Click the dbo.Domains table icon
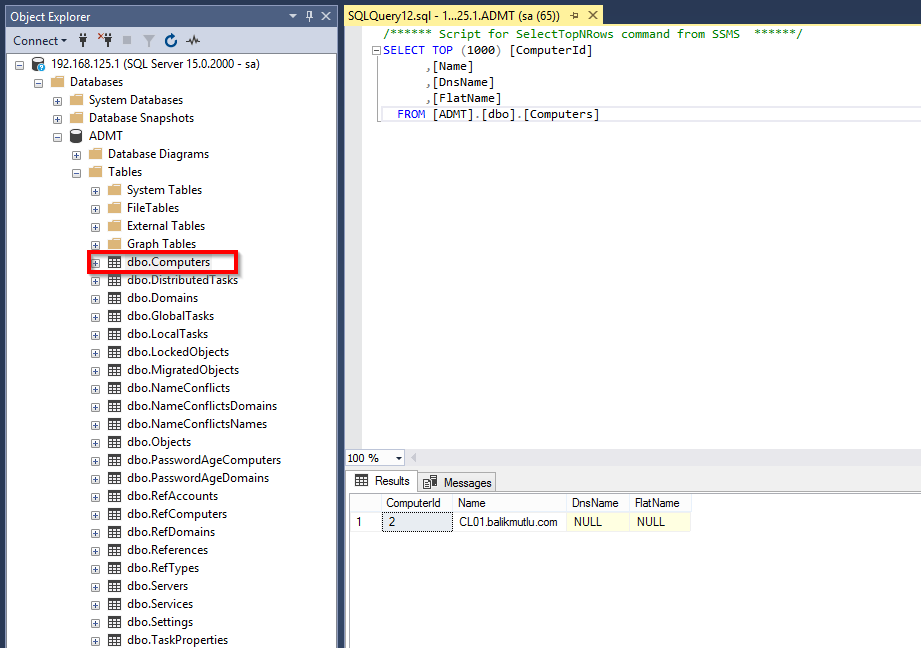Screen dimensions: 921x648 click(x=115, y=298)
